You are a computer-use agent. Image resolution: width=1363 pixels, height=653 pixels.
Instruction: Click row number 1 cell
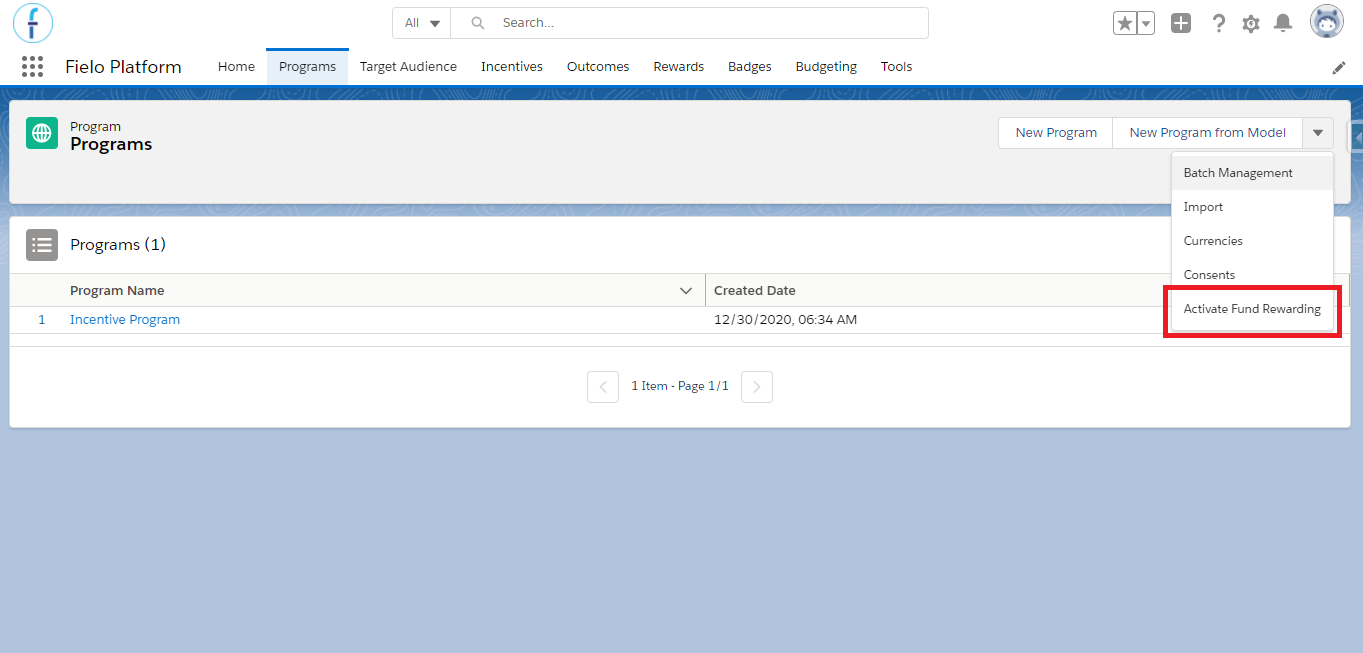[42, 320]
